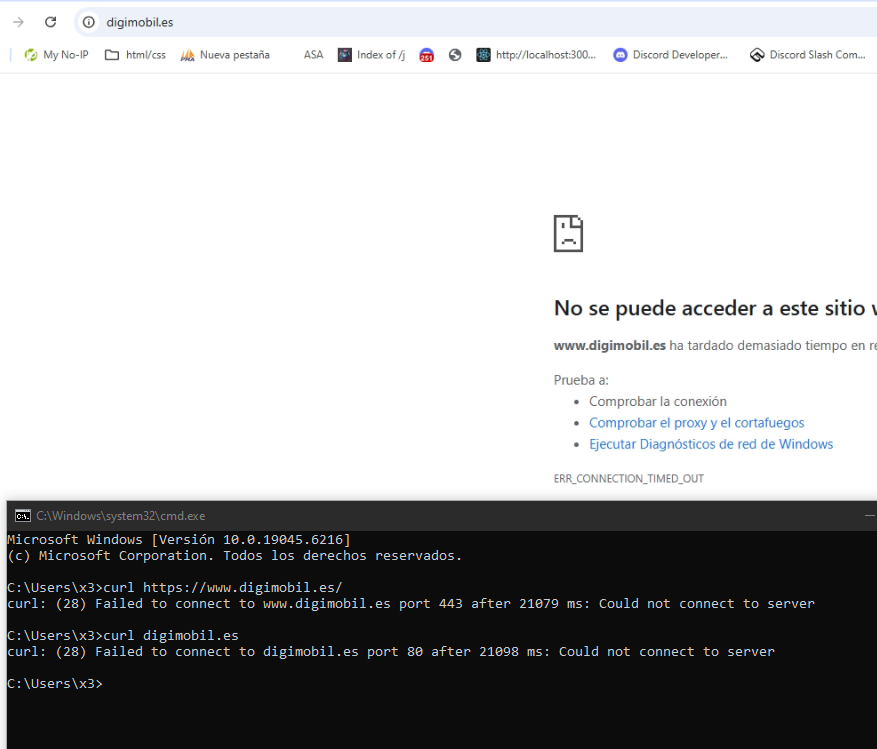
Task: Open the Index of /j bookmark
Action: 371,55
